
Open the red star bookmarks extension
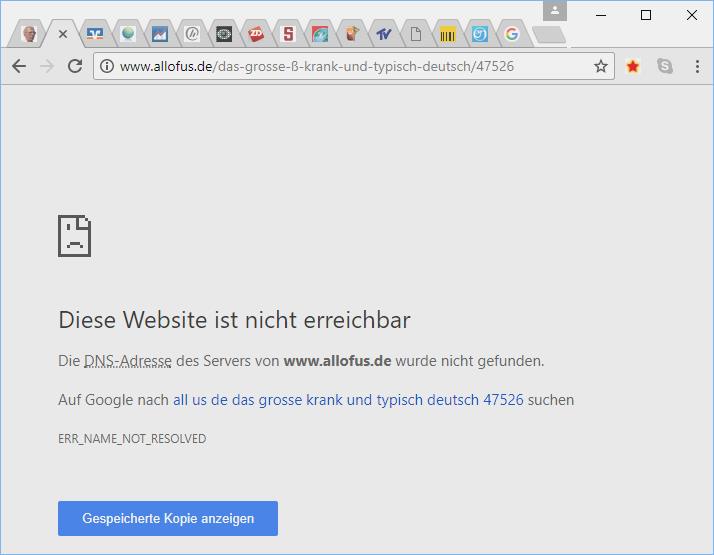point(632,66)
